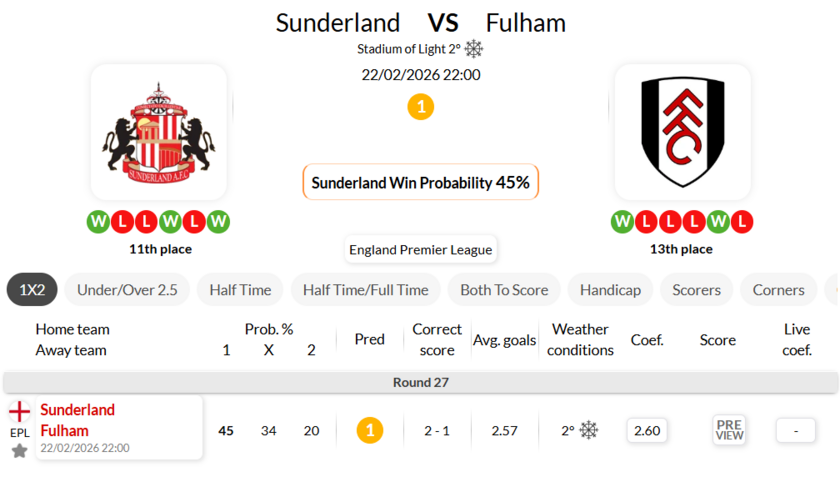Click Fulham's last red L form badge
The width and height of the screenshot is (840, 477).
pyautogui.click(x=742, y=222)
